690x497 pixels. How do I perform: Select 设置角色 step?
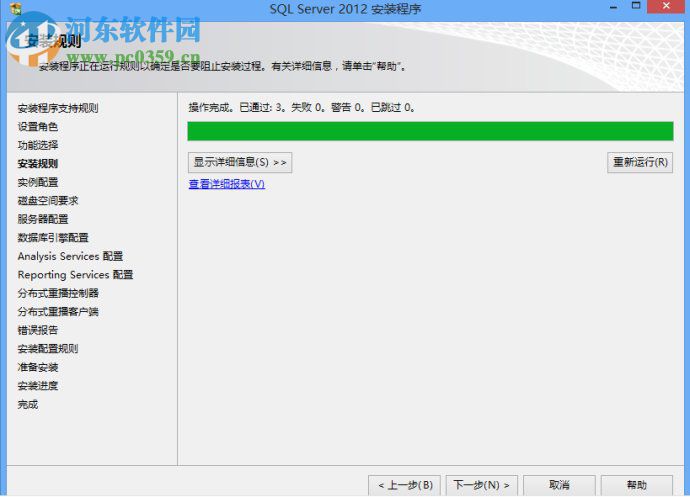pos(38,127)
